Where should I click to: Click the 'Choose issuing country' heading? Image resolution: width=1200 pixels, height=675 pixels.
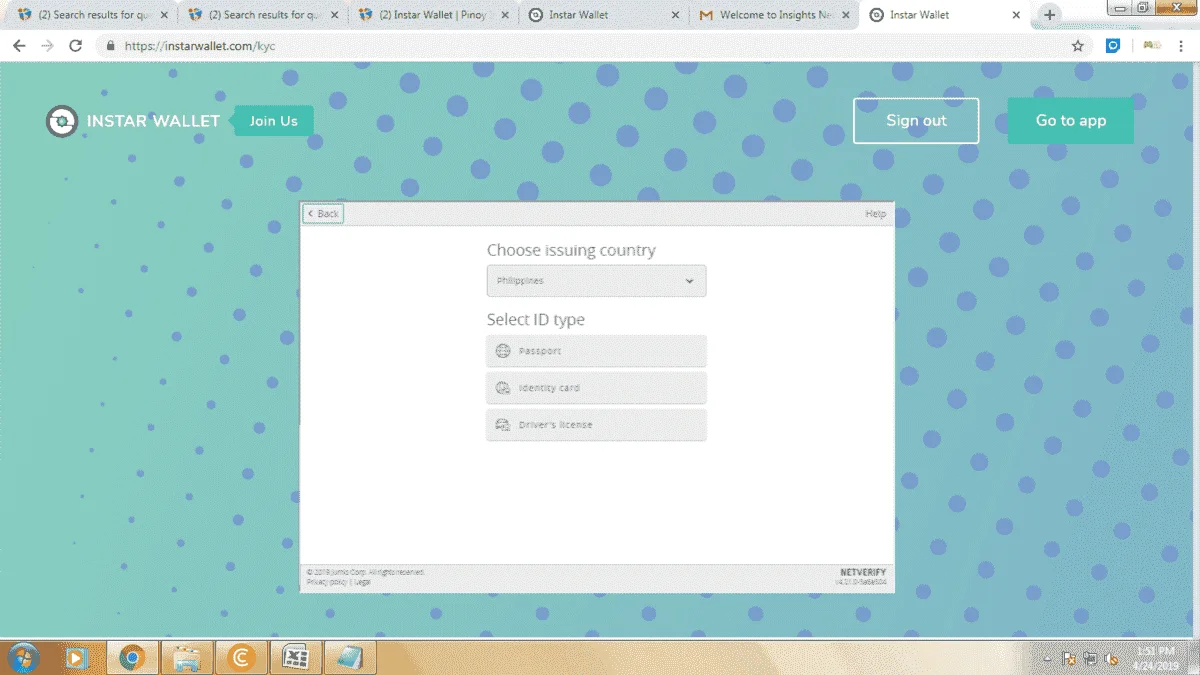pyautogui.click(x=571, y=250)
